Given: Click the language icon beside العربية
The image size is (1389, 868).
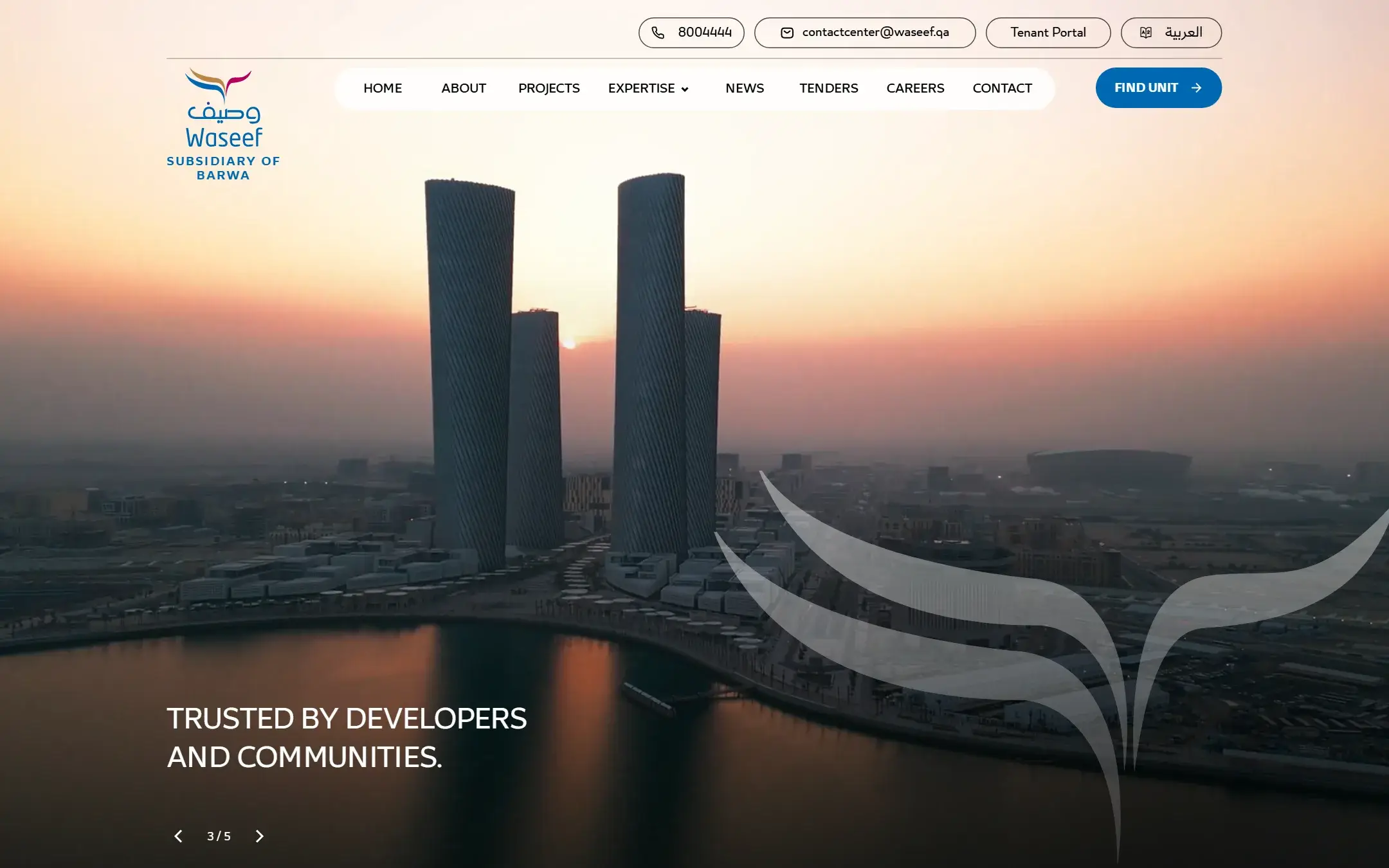Looking at the screenshot, I should [x=1146, y=33].
